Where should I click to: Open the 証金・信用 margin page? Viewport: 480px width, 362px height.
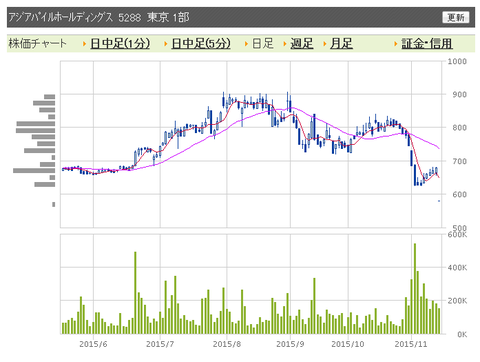pyautogui.click(x=427, y=44)
